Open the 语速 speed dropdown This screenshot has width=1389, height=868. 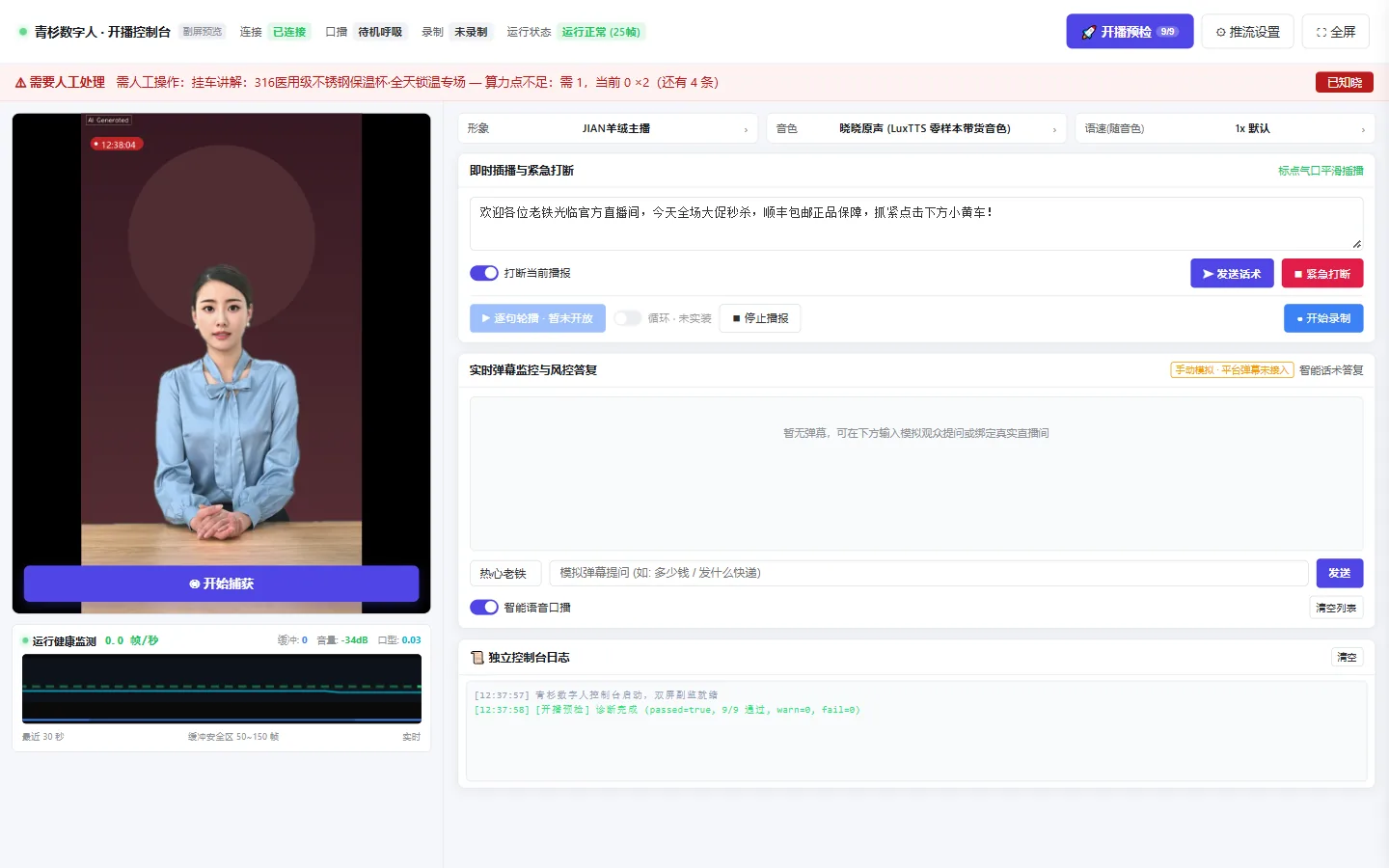click(1225, 128)
